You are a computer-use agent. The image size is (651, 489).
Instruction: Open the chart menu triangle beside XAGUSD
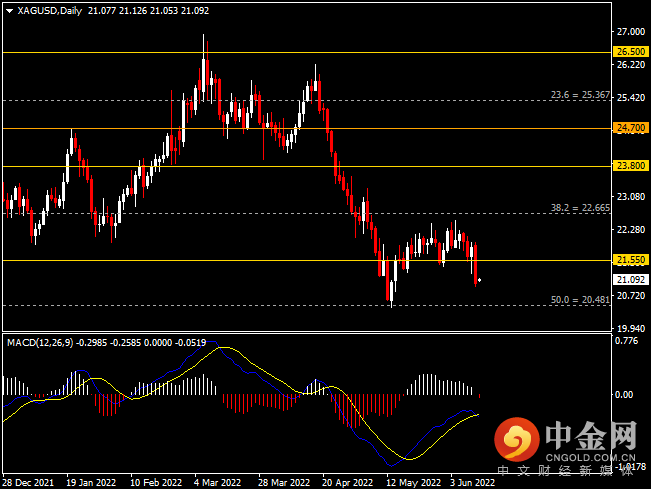tap(9, 11)
